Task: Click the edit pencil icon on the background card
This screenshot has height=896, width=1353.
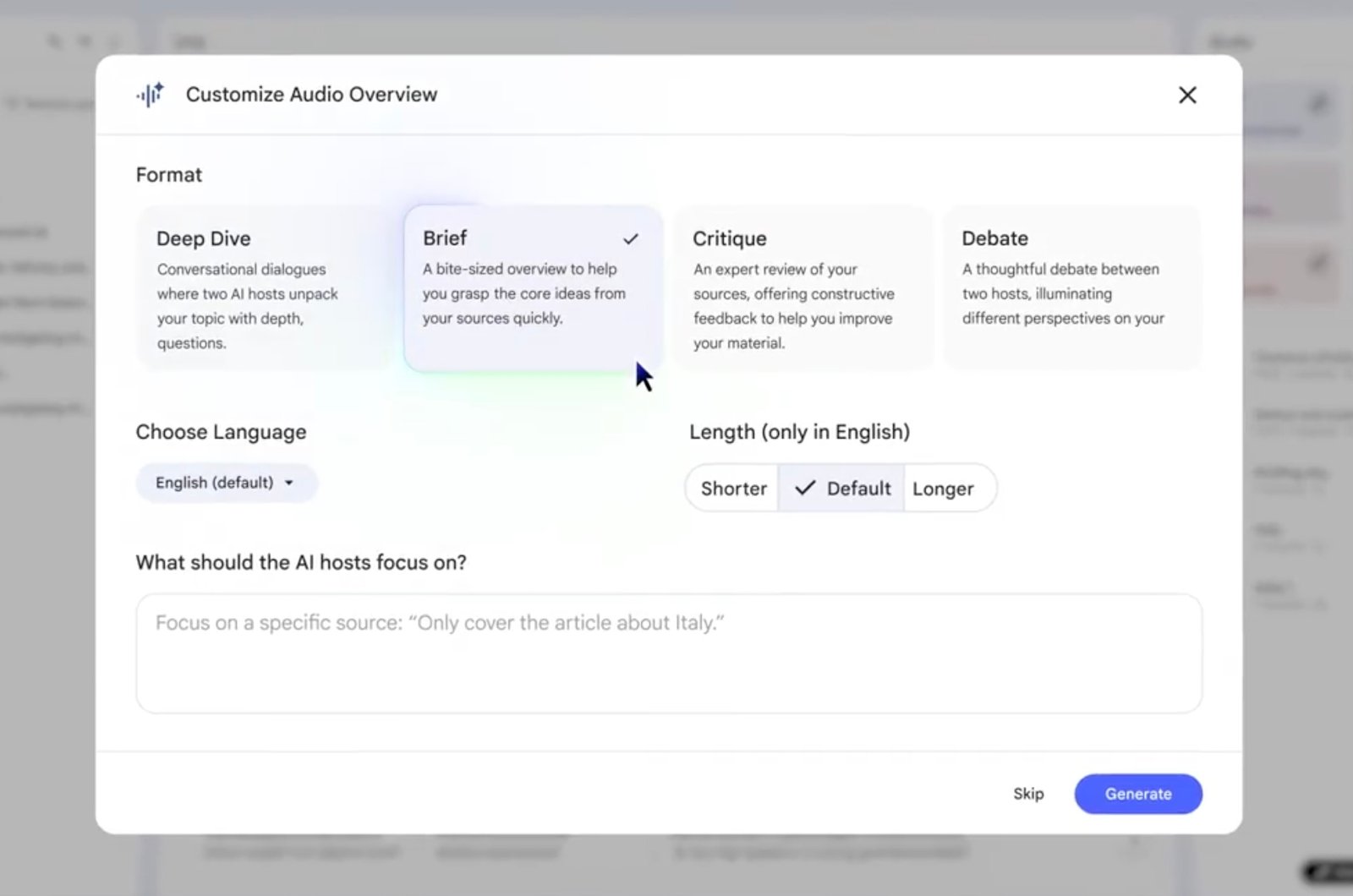Action: 1318,103
